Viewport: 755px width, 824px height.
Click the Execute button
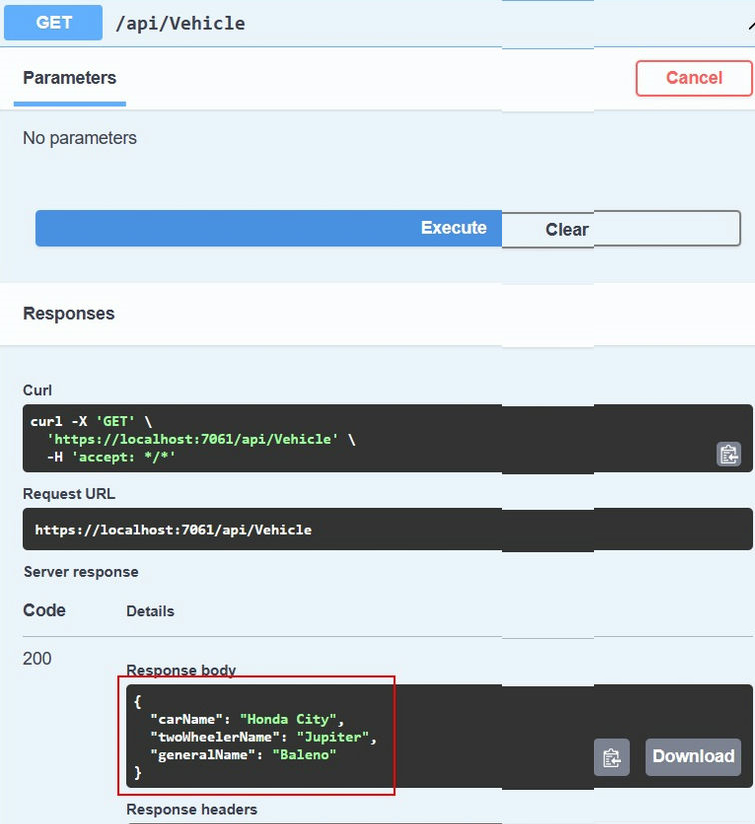coord(268,228)
